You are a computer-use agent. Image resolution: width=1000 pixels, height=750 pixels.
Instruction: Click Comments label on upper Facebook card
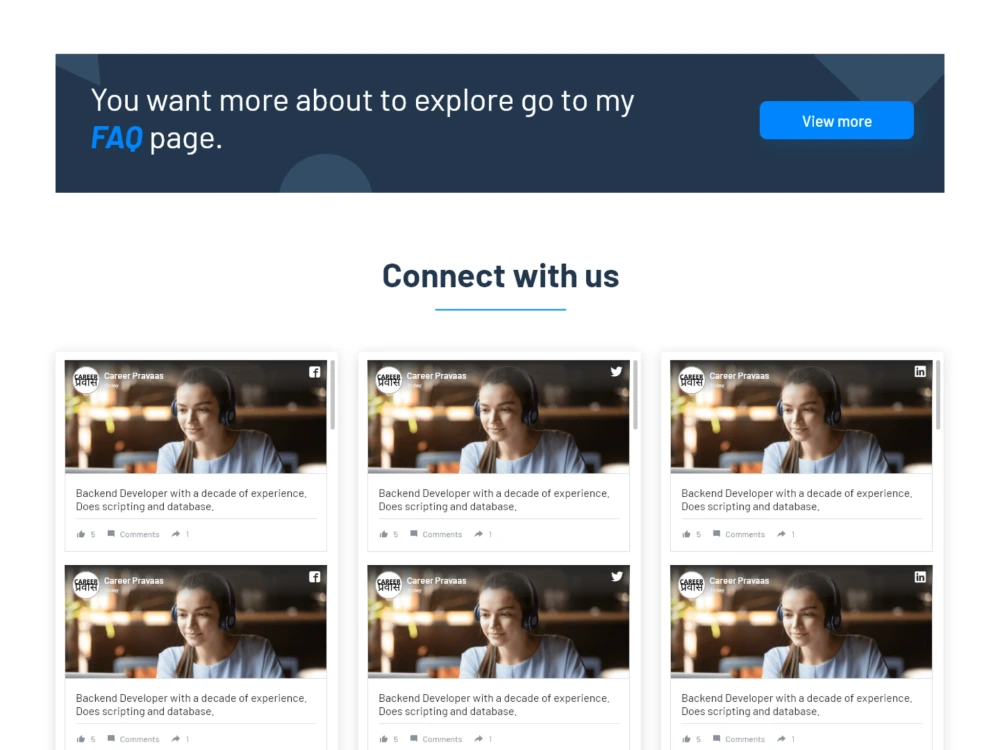(139, 534)
